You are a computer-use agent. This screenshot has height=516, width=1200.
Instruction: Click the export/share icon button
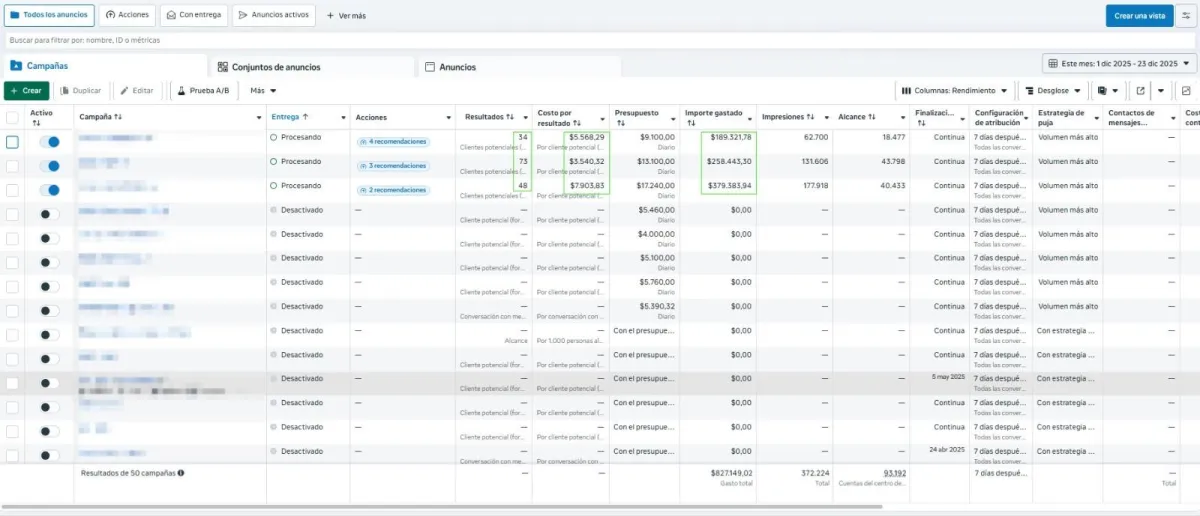[1141, 90]
